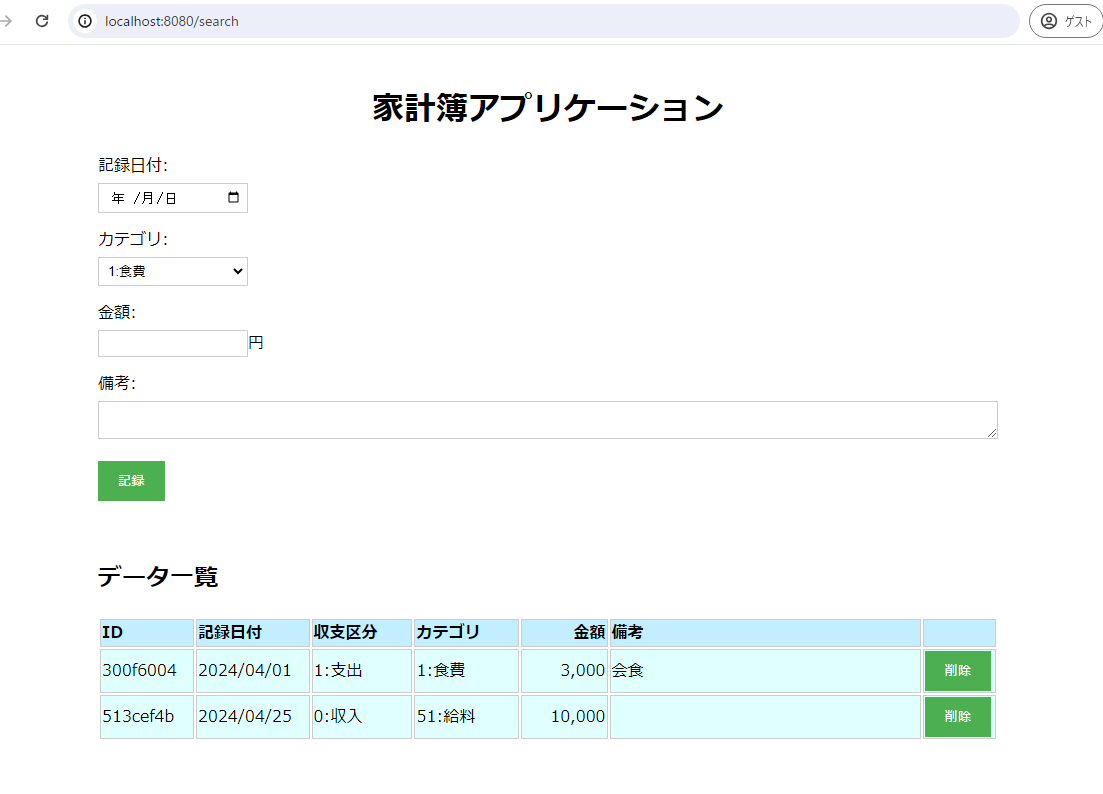Select the ID column header
The height and width of the screenshot is (794, 1103).
146,632
